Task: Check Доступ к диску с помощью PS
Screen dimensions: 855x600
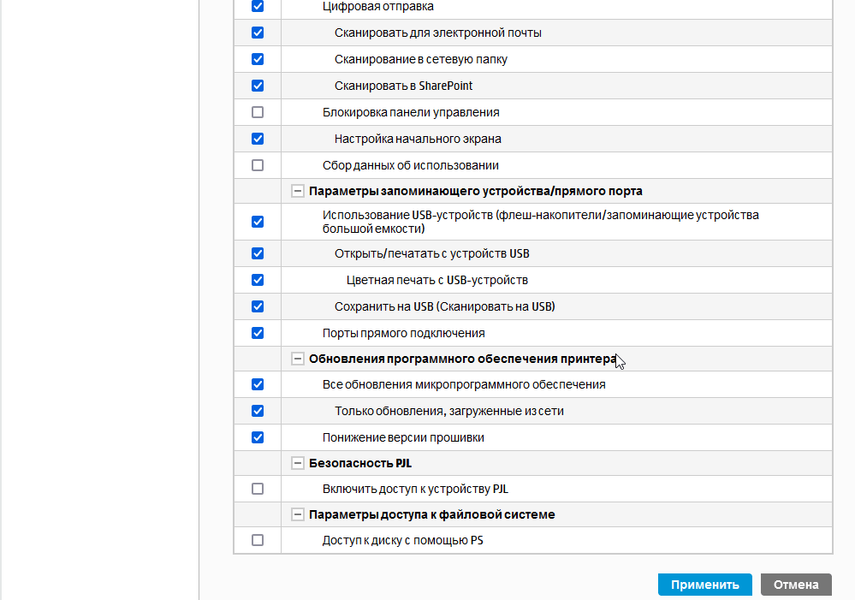Action: (258, 540)
